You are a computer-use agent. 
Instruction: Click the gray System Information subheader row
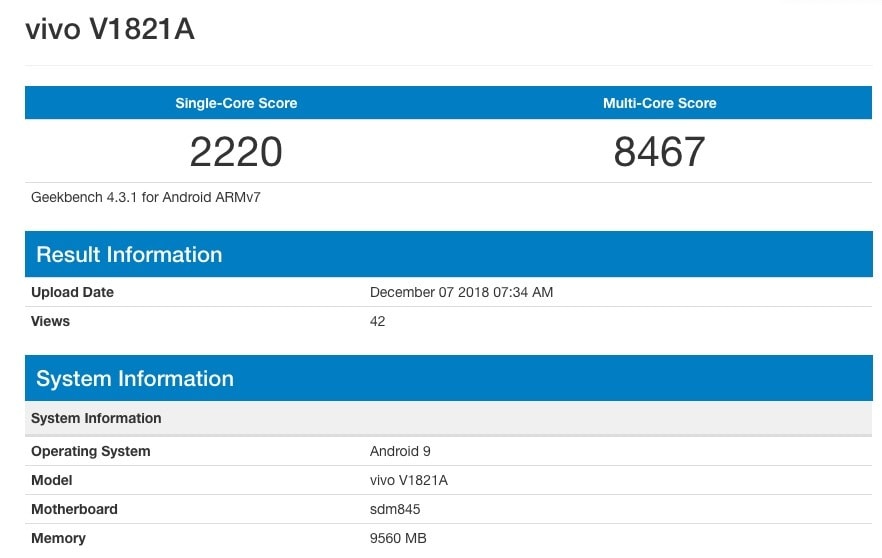tap(449, 418)
